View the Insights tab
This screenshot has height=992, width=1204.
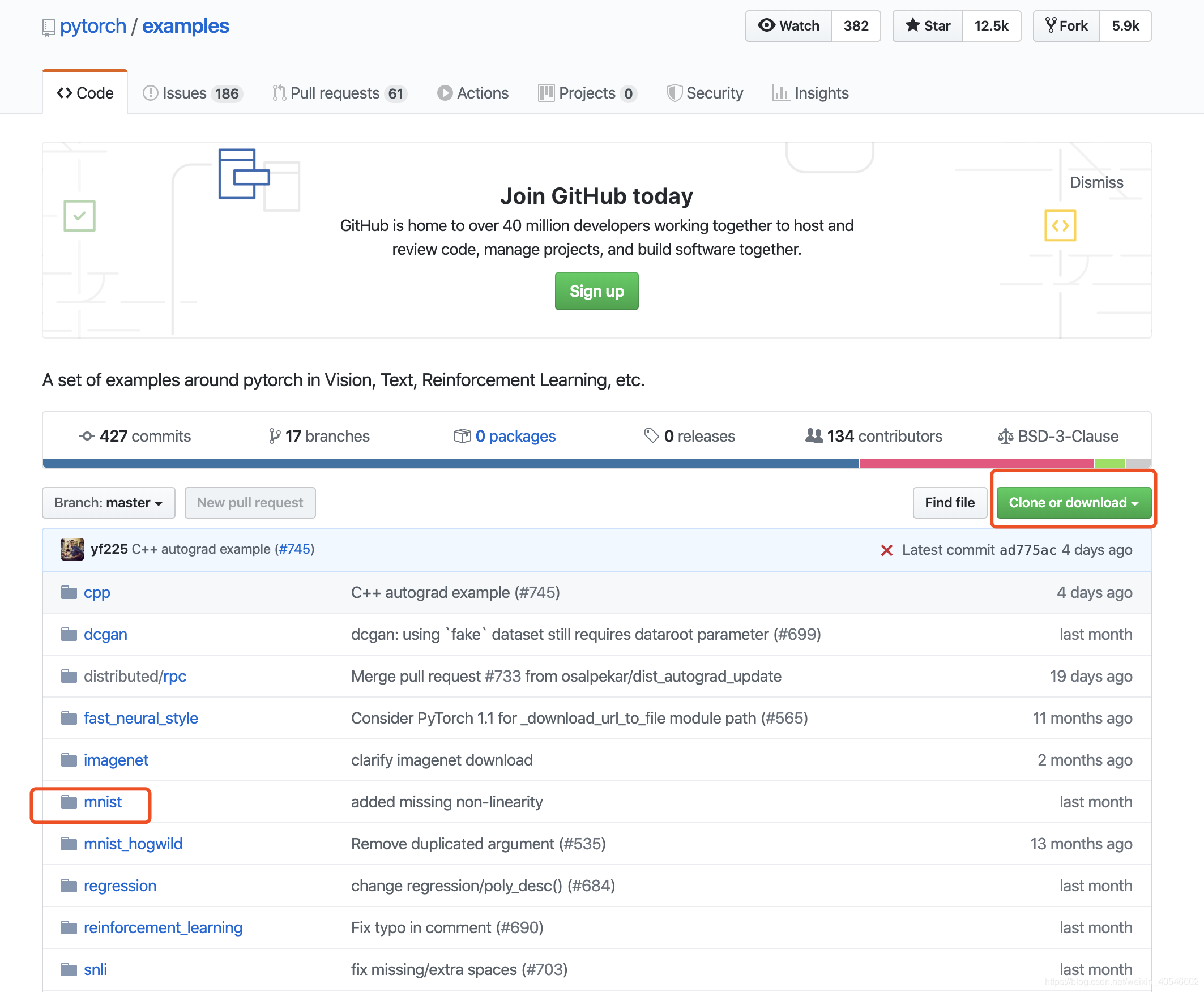pyautogui.click(x=810, y=93)
